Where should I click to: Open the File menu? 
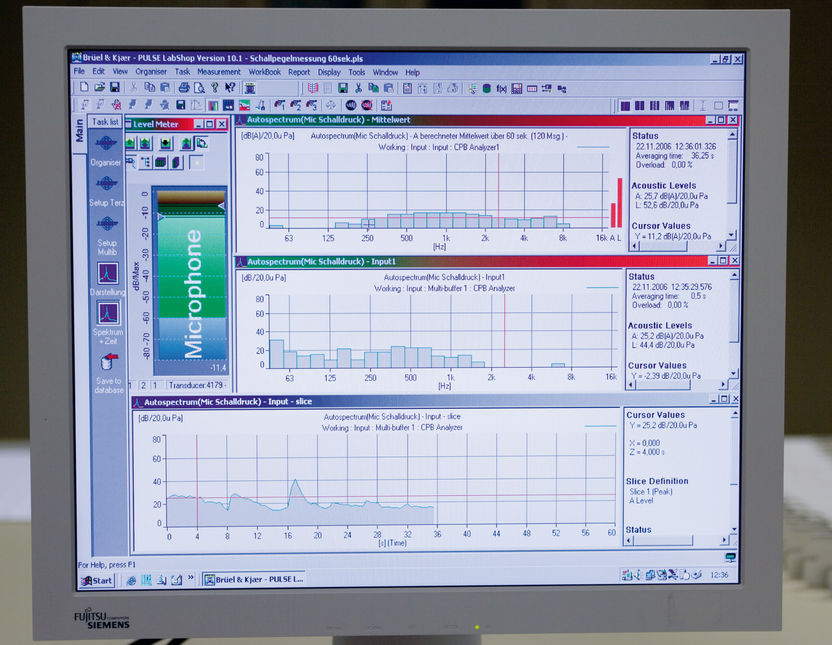79,71
